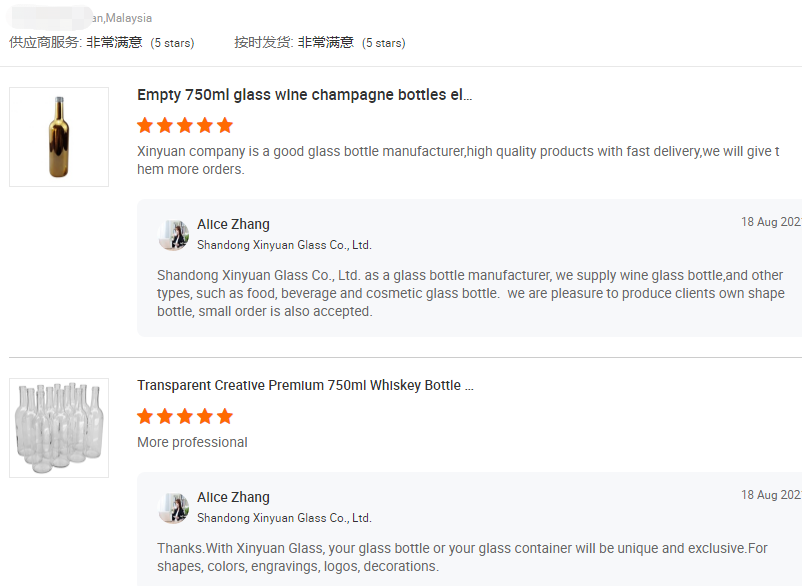Click the 供应商服务 rating label
This screenshot has width=802, height=586.
click(45, 42)
